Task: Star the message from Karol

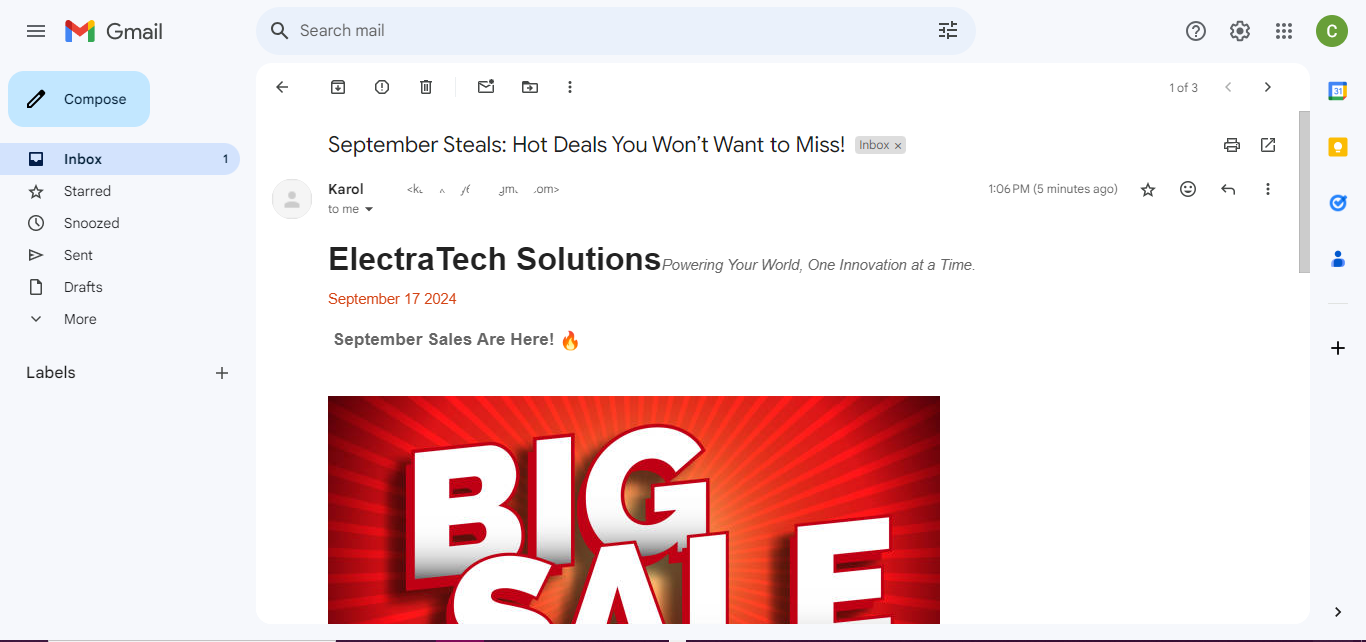Action: (x=1148, y=189)
